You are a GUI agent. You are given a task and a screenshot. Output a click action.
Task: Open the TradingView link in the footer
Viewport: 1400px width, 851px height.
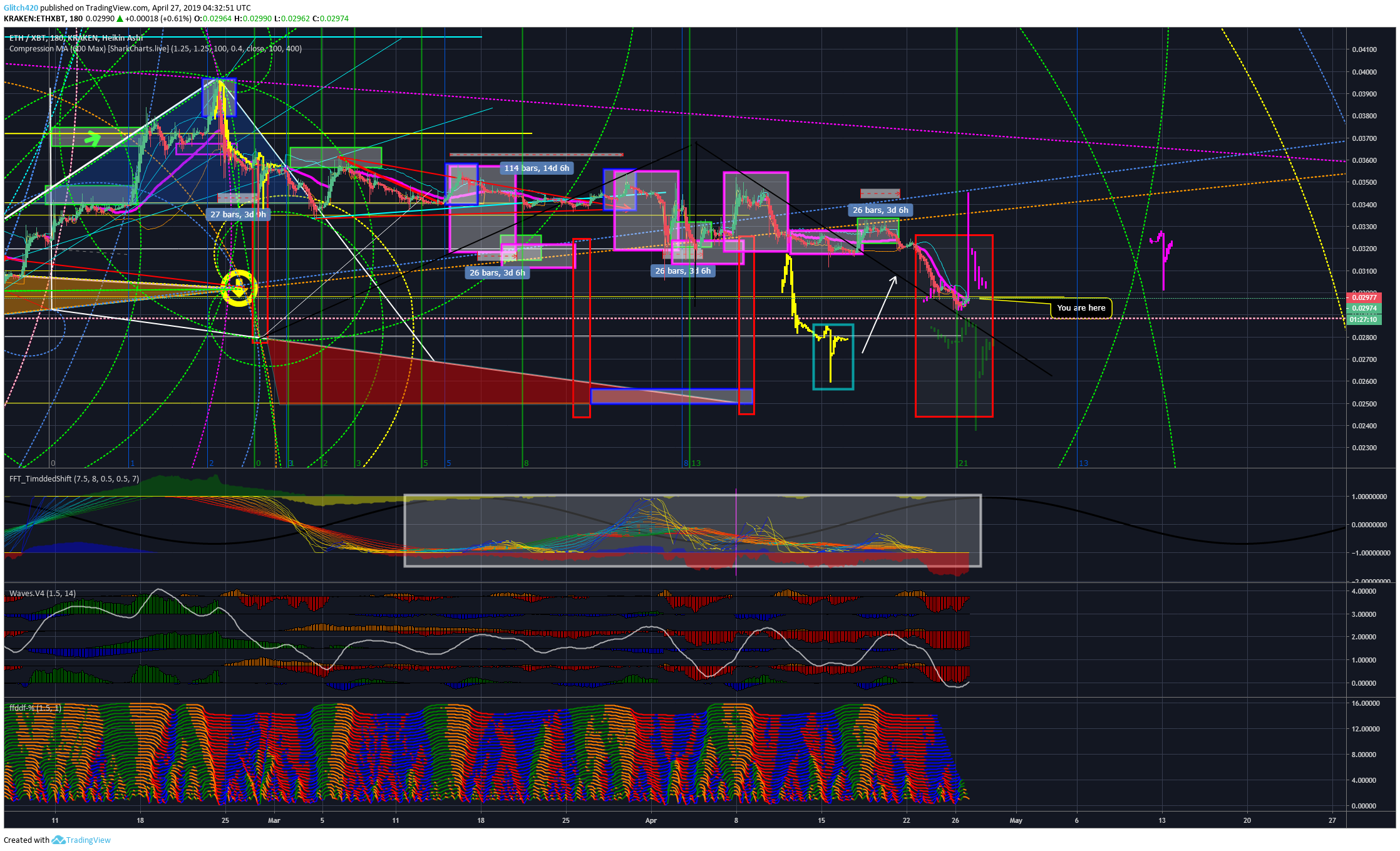pyautogui.click(x=88, y=840)
